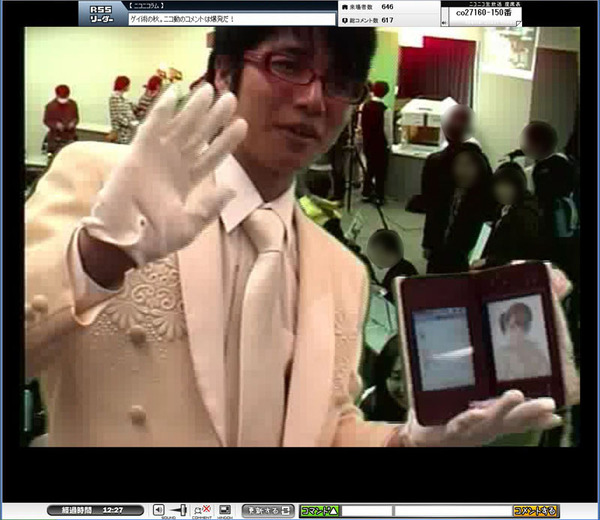Open the RSS reader button
Screen dimensions: 600x520
pos(101,13)
